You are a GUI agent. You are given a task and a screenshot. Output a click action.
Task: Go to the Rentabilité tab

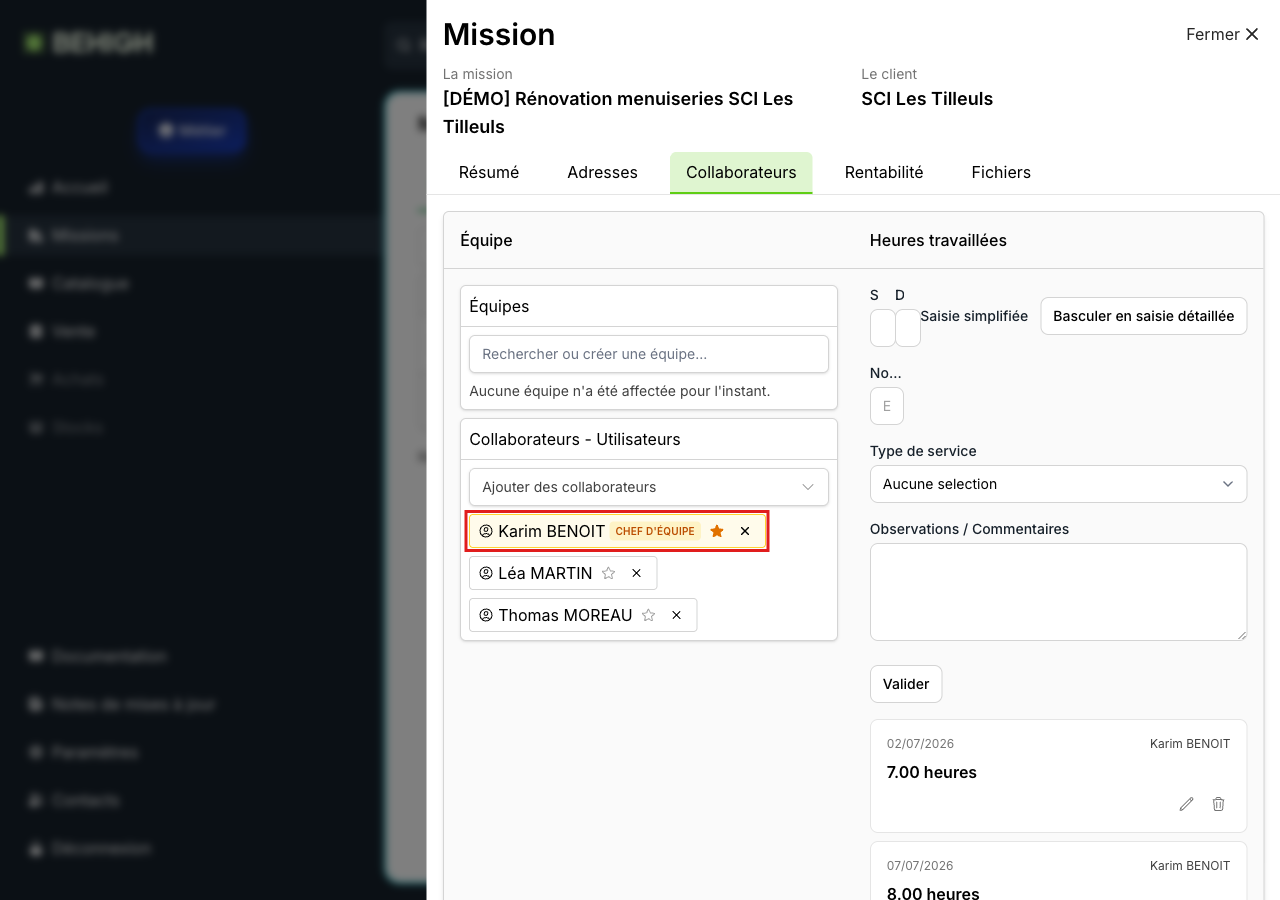[884, 172]
